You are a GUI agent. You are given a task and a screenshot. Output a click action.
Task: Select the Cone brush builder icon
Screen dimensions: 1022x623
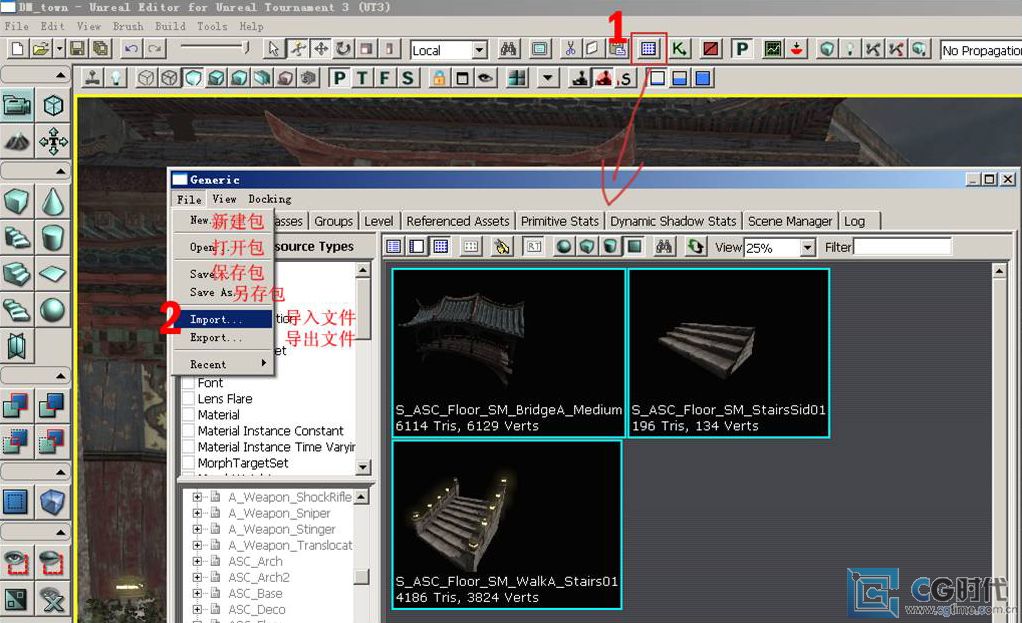click(53, 201)
